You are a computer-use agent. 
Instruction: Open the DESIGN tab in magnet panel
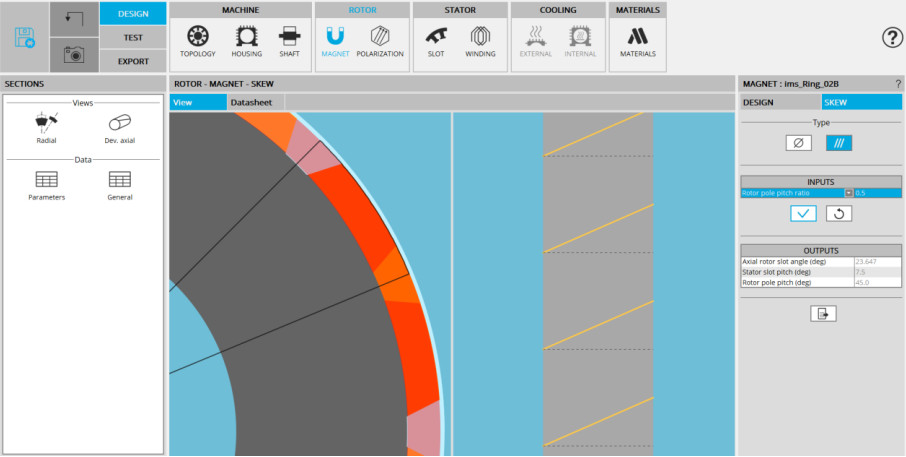pos(759,102)
